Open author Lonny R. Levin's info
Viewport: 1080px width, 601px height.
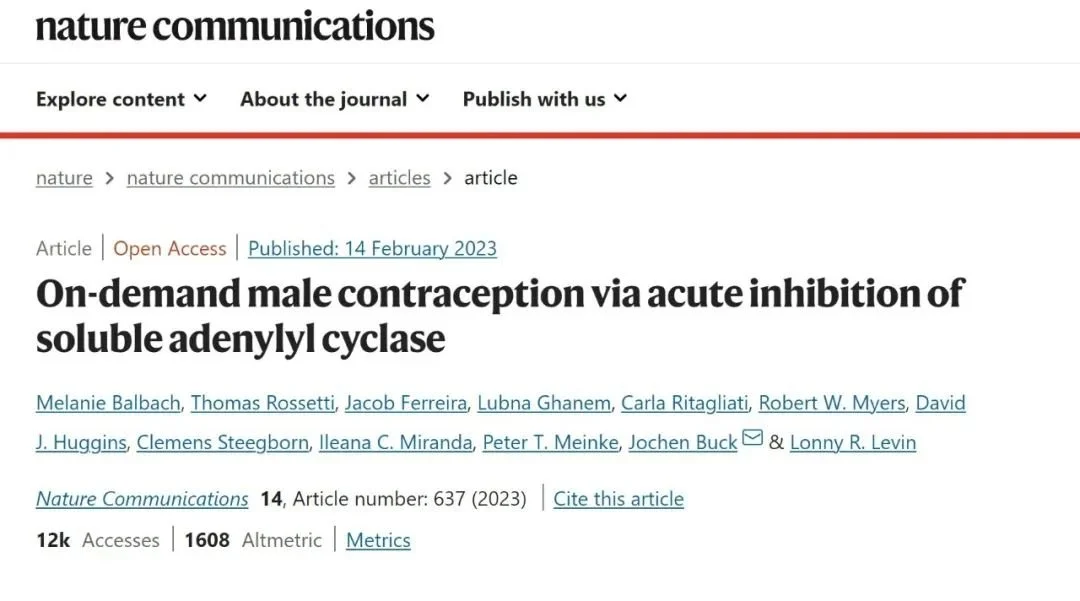tap(852, 442)
